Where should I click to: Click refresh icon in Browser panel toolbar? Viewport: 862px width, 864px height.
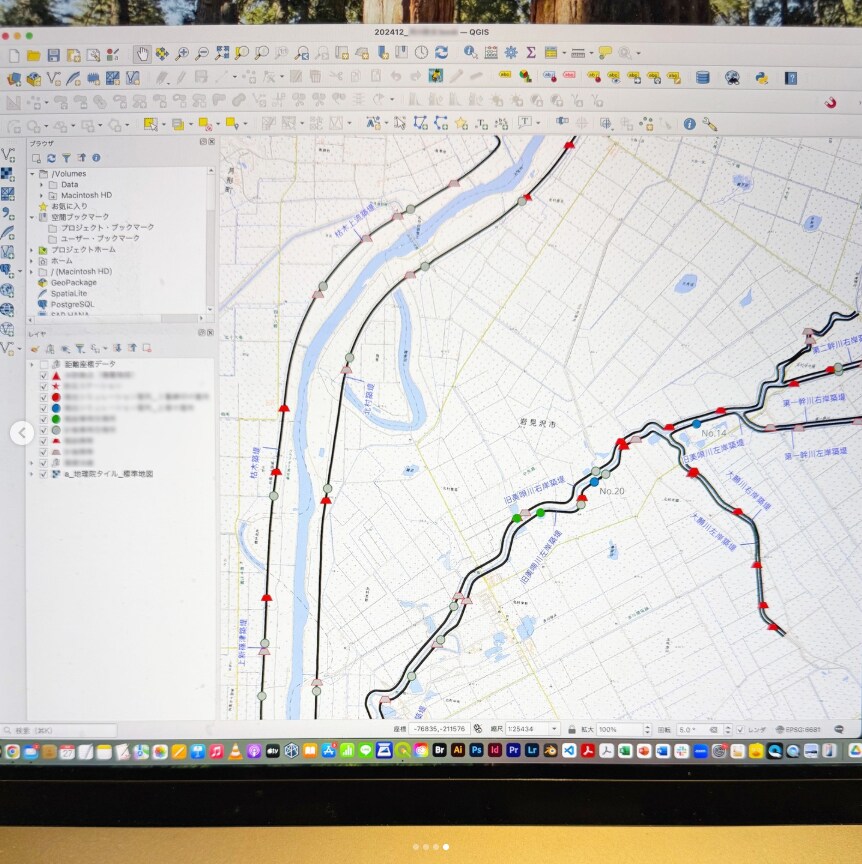pyautogui.click(x=51, y=158)
